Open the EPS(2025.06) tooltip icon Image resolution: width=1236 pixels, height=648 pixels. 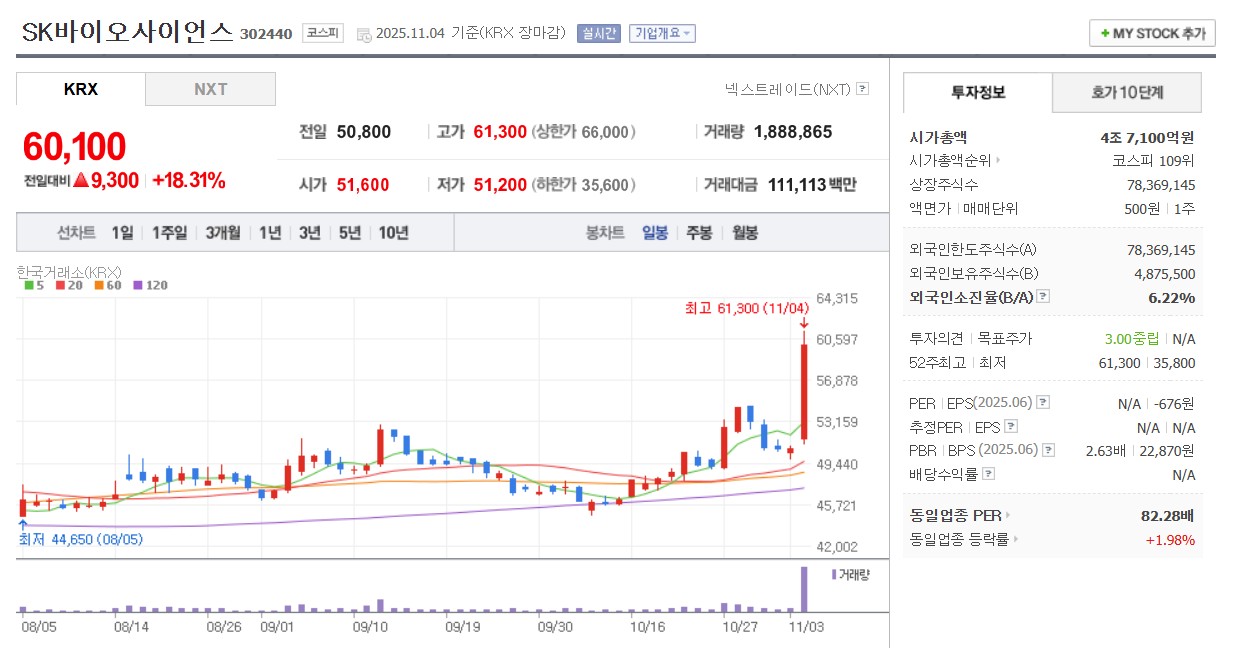[x=1043, y=403]
